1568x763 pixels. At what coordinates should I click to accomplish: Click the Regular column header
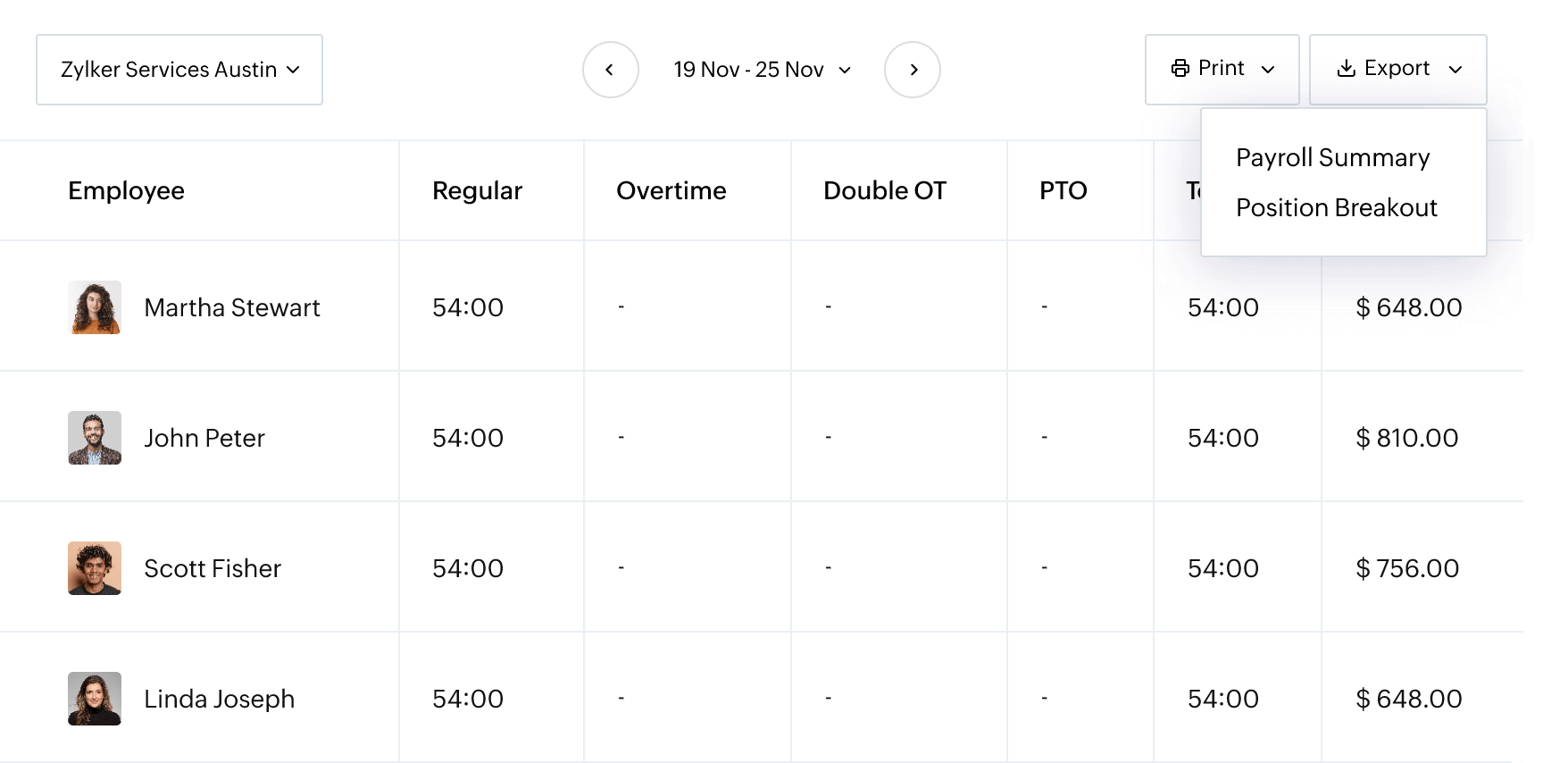point(477,190)
